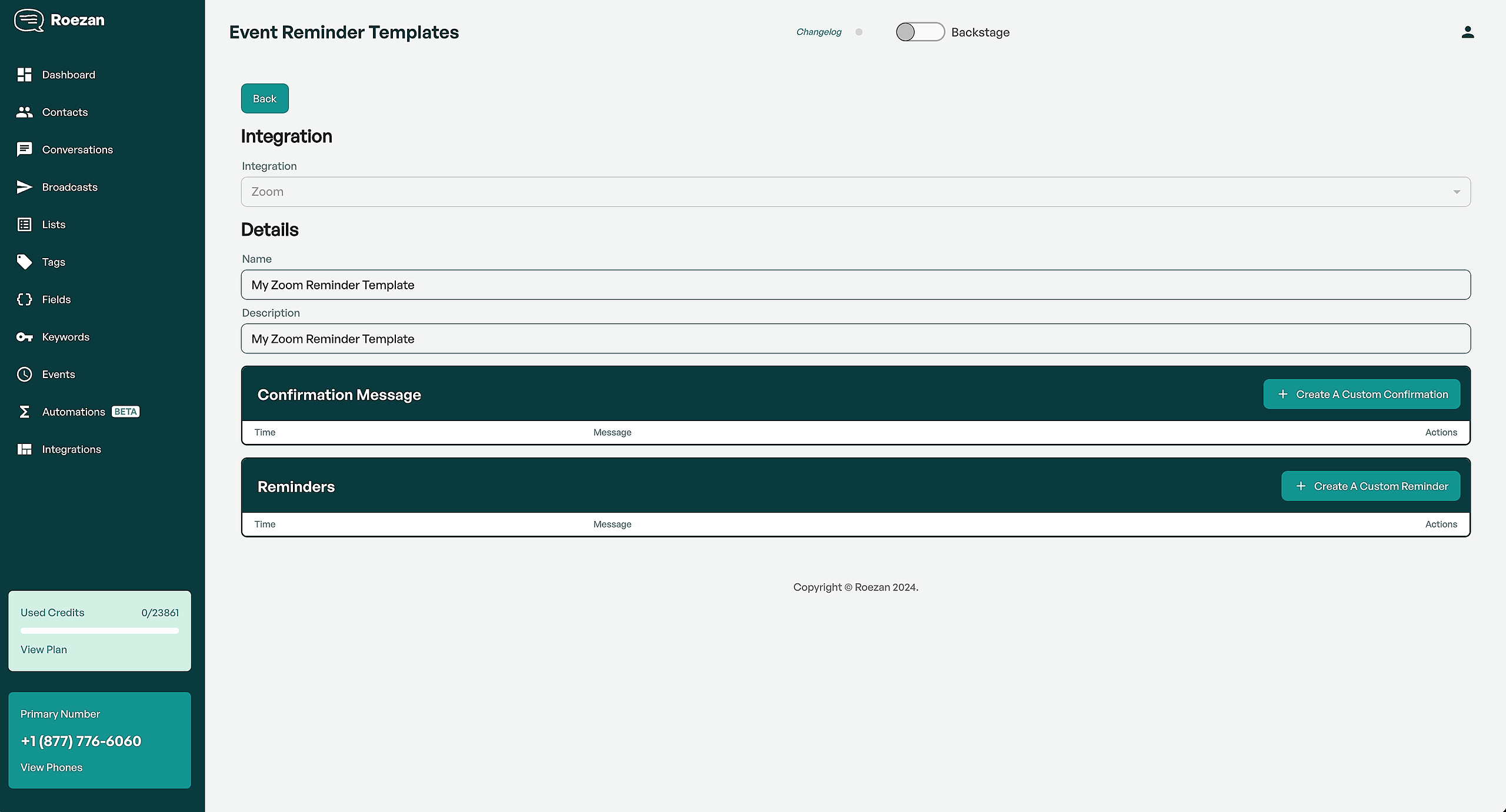Click the Dashboard grid icon
Viewport: 1506px width, 812px height.
pos(24,75)
